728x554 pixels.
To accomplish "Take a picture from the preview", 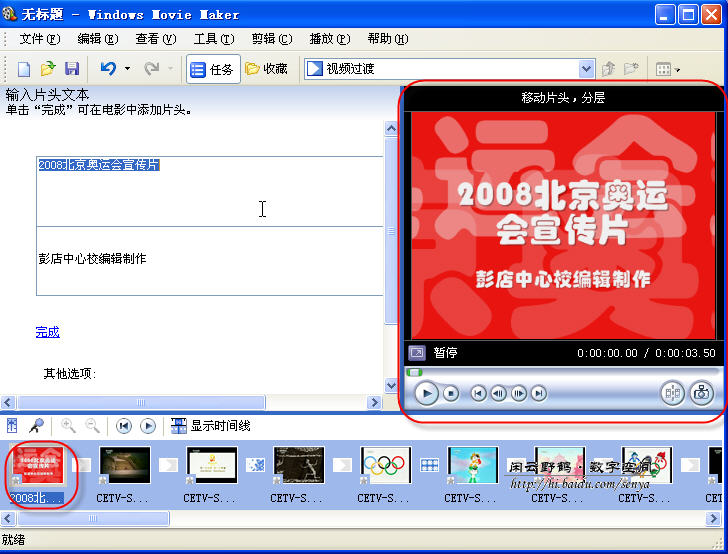I will click(x=701, y=394).
